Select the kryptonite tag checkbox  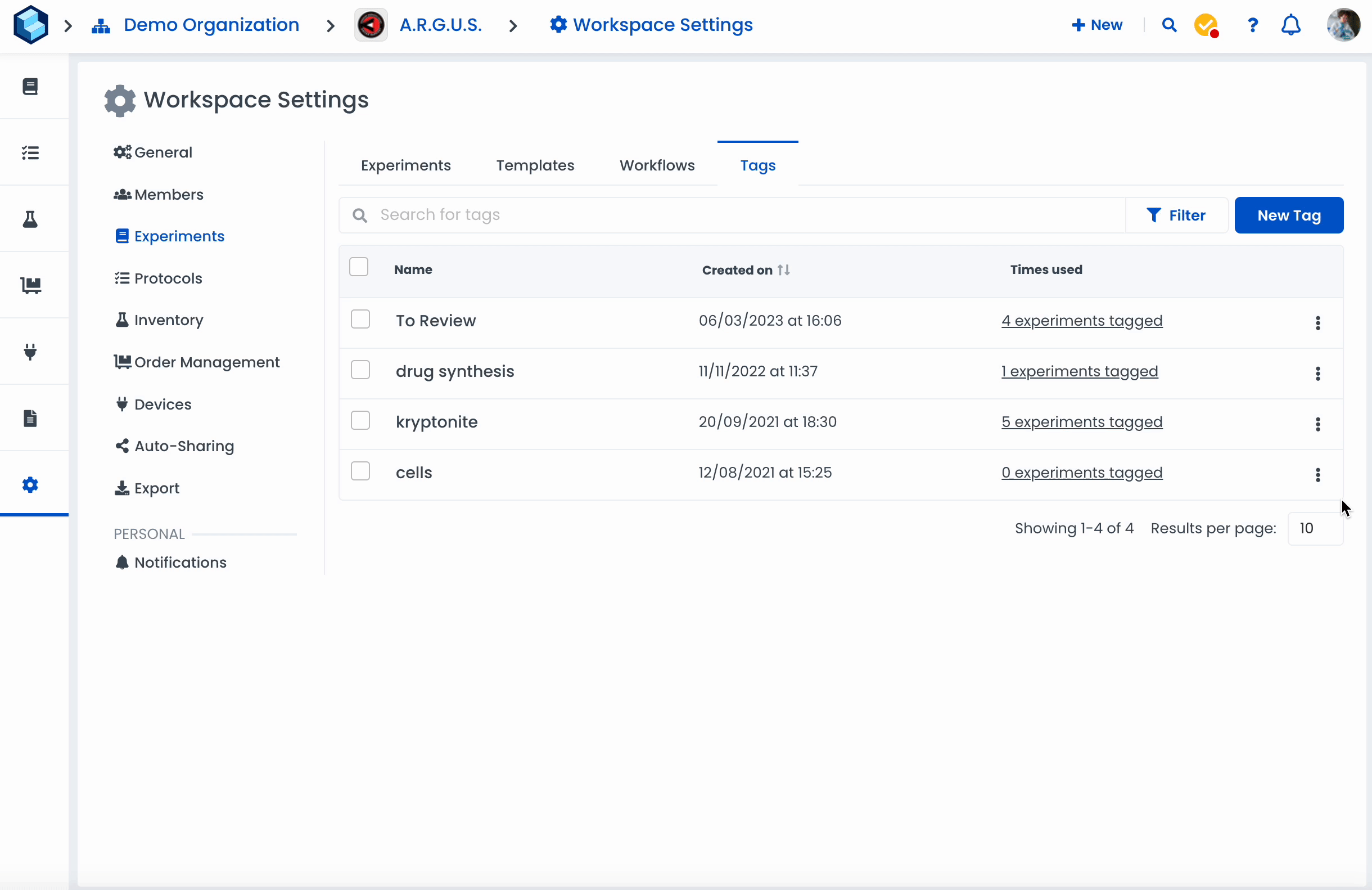[x=360, y=421]
